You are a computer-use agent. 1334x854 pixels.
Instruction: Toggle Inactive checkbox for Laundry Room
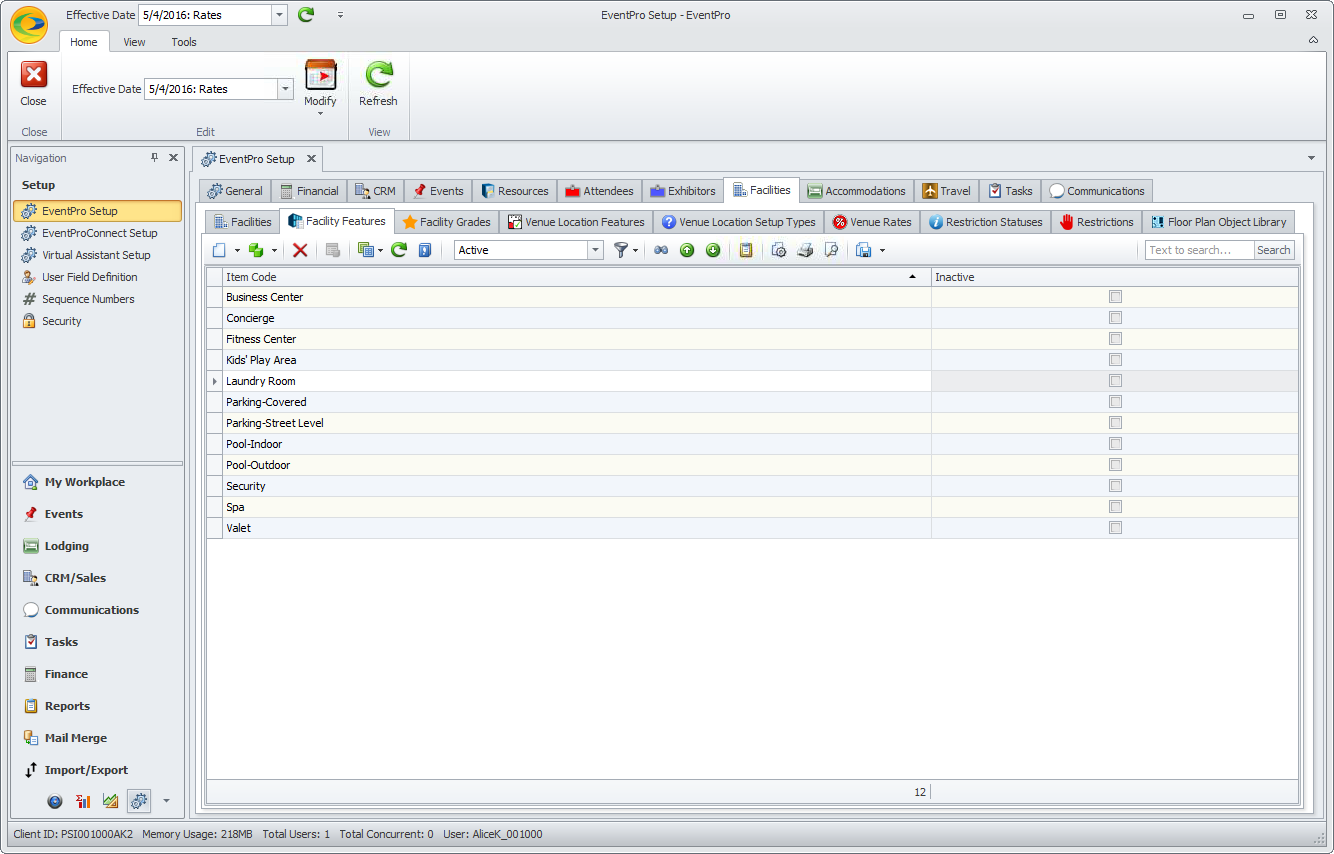pos(1115,381)
